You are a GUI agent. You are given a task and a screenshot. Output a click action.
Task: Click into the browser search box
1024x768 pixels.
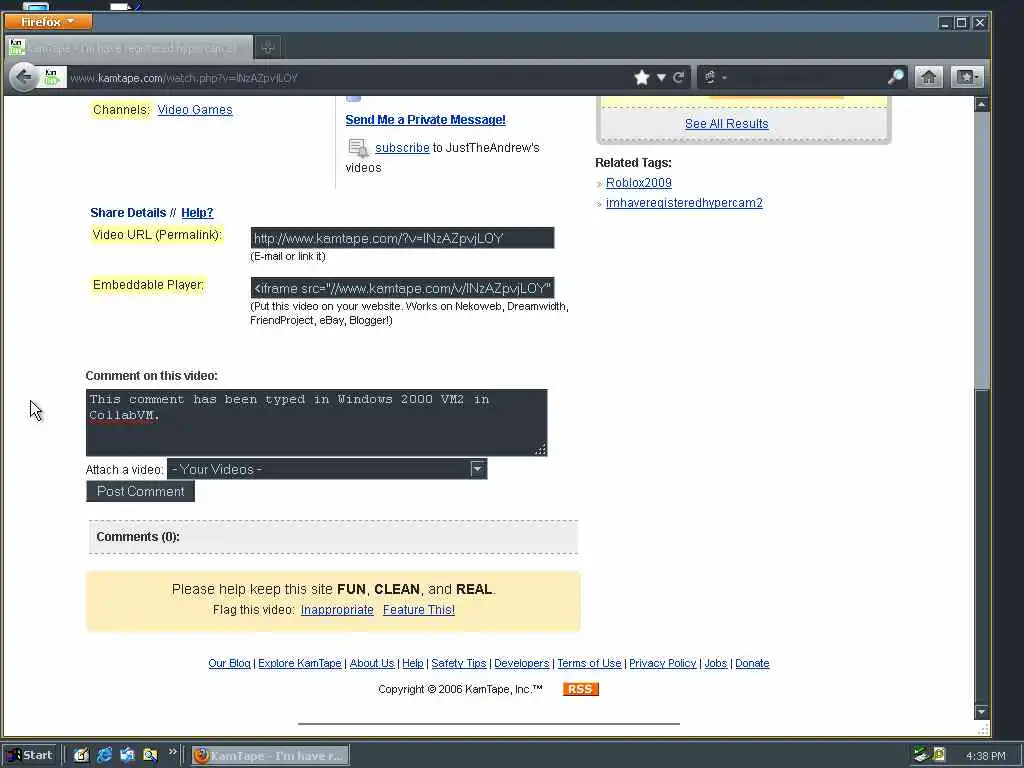tap(807, 78)
